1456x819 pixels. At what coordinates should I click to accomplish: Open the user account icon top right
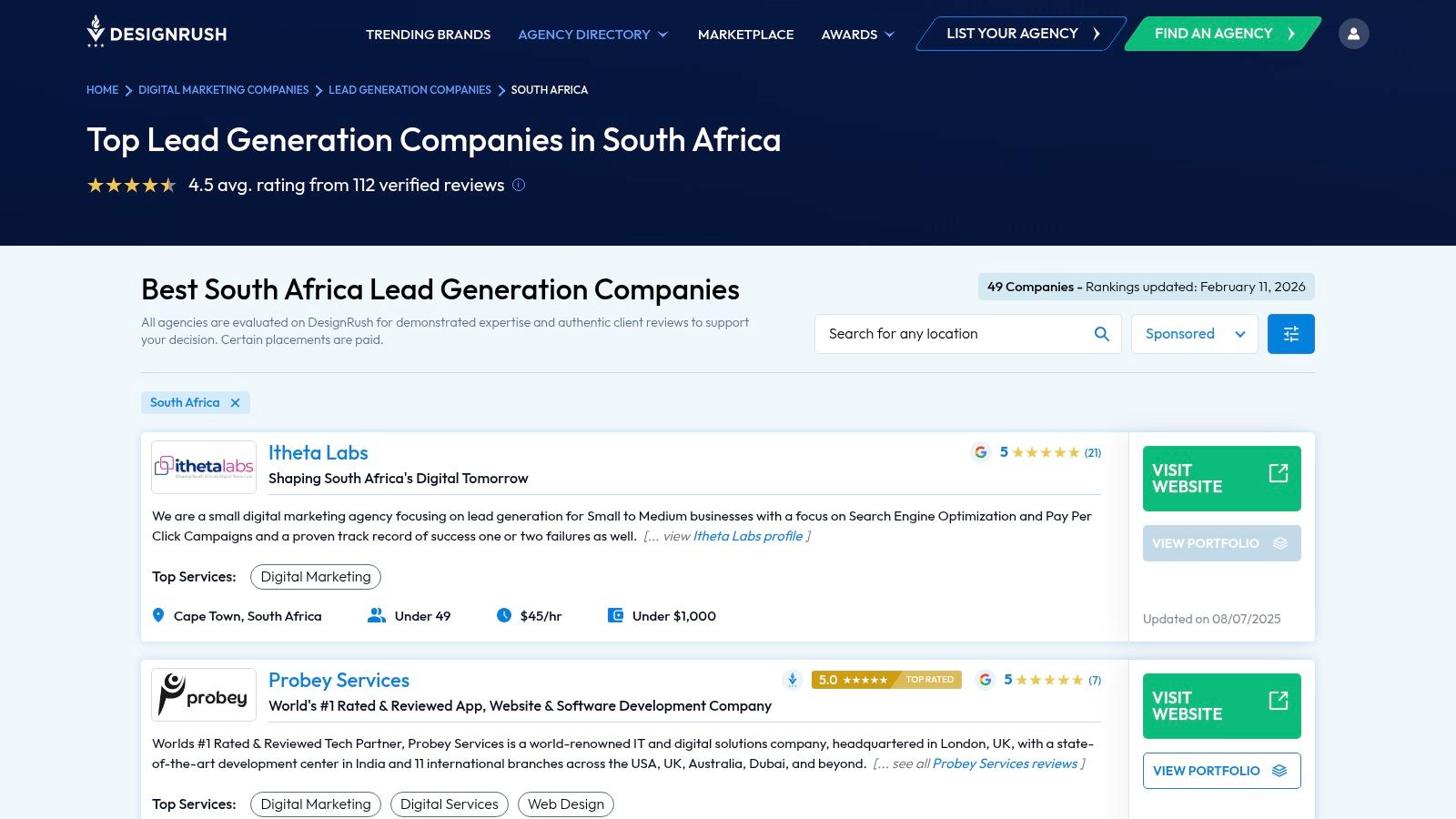pyautogui.click(x=1353, y=33)
